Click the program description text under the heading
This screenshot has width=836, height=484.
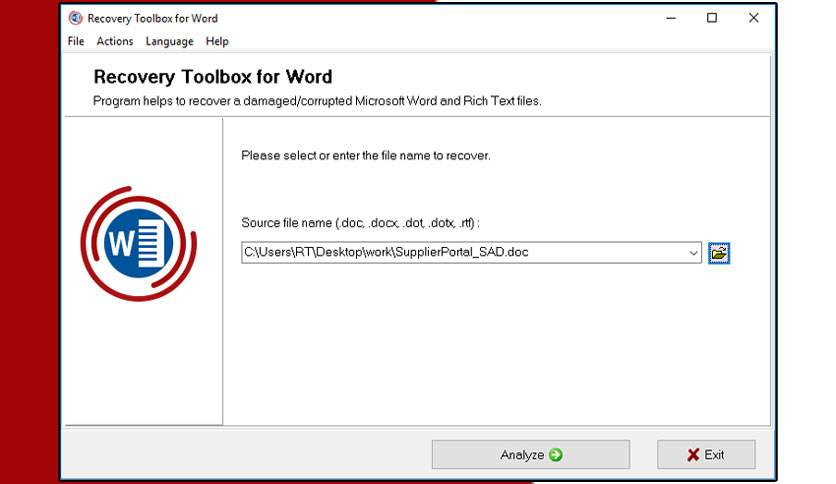click(x=317, y=101)
